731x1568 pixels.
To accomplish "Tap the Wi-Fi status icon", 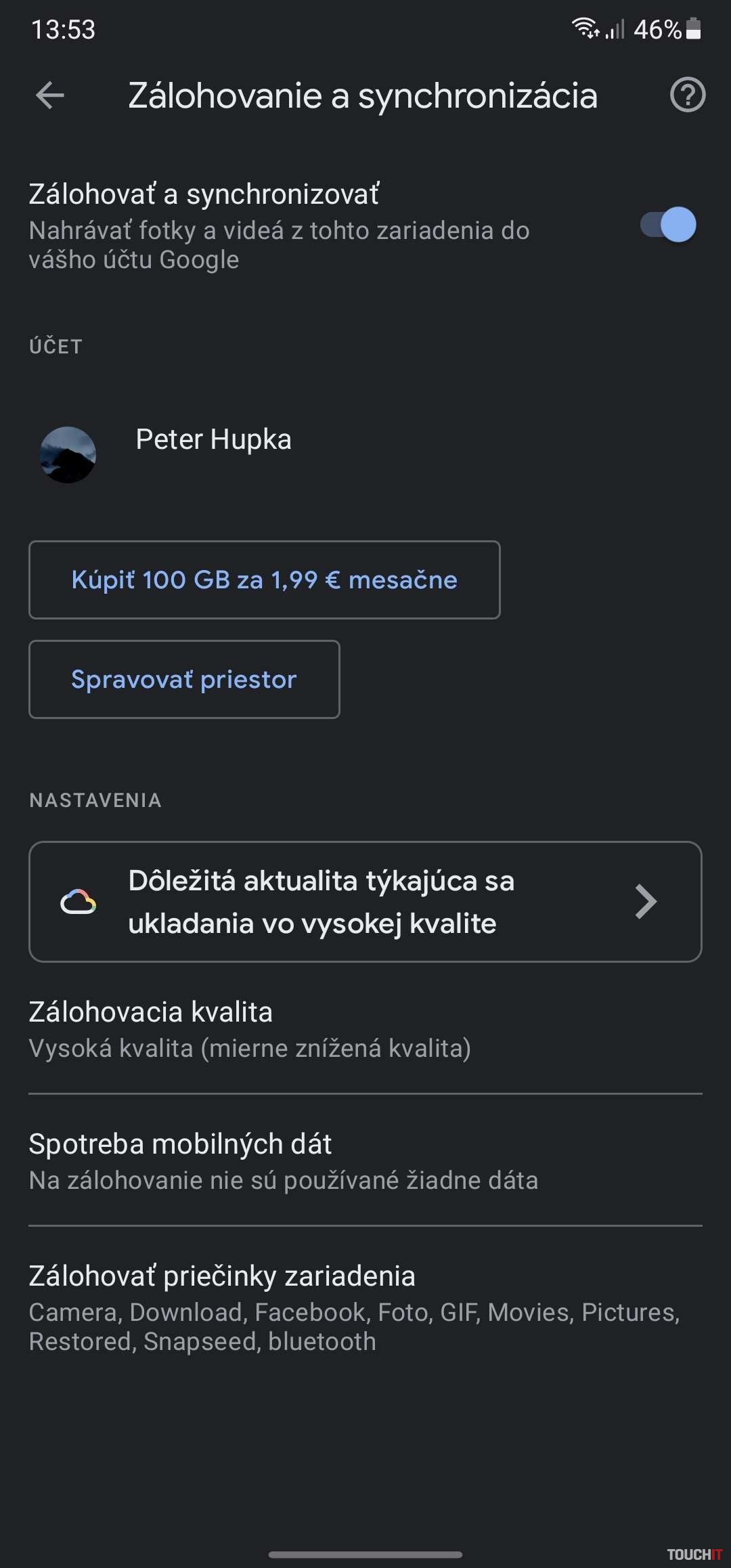I will 585,28.
